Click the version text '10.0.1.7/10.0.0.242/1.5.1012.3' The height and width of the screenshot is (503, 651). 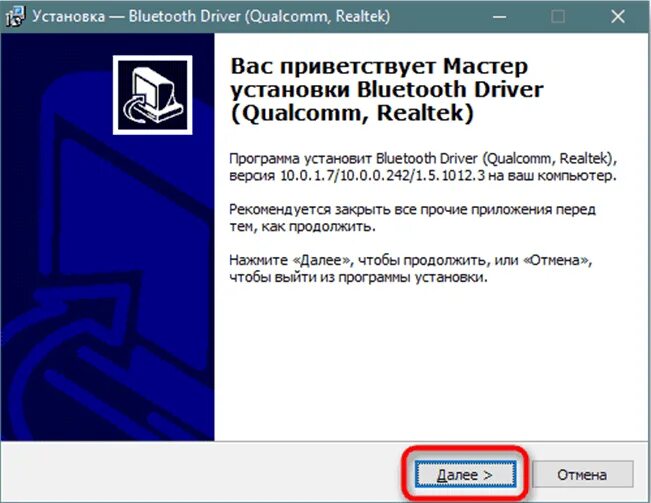click(382, 176)
